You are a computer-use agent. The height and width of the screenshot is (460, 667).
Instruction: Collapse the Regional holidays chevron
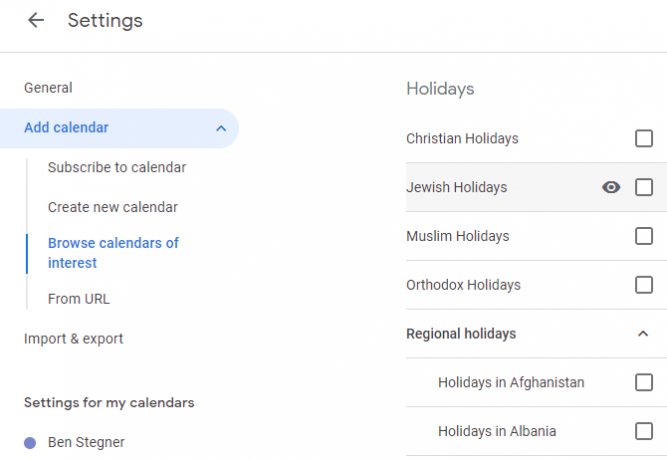pos(643,334)
